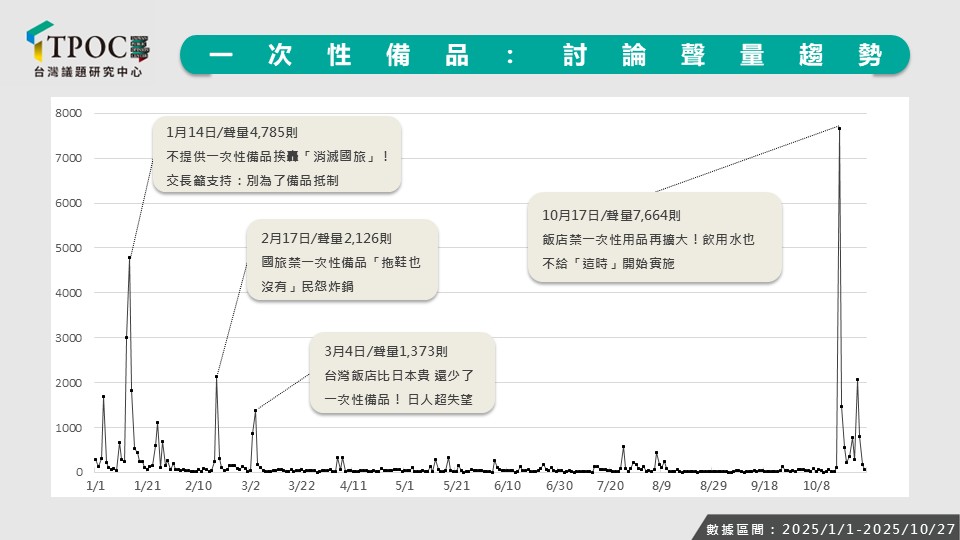Click the October 17 peak data point
960x540 pixels.
(839, 128)
